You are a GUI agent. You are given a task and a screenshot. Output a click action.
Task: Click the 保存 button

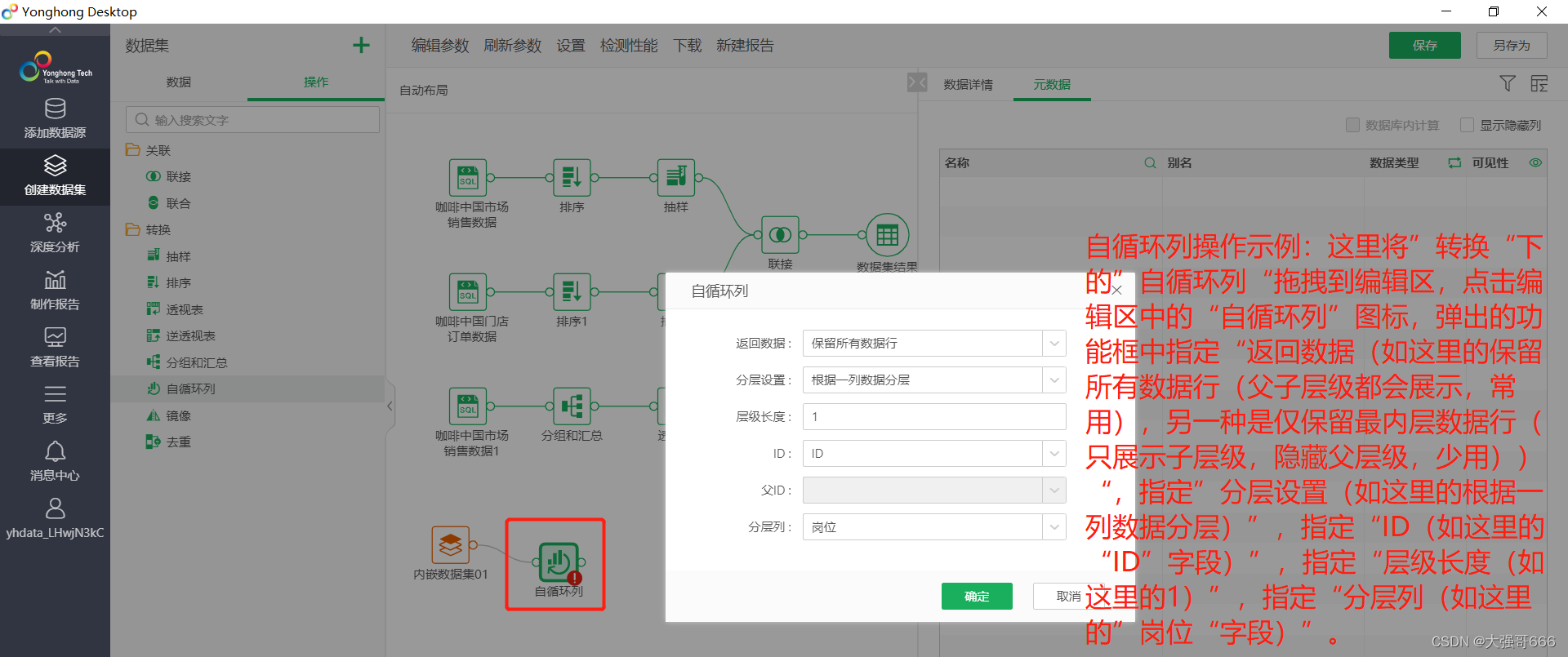(x=1425, y=45)
